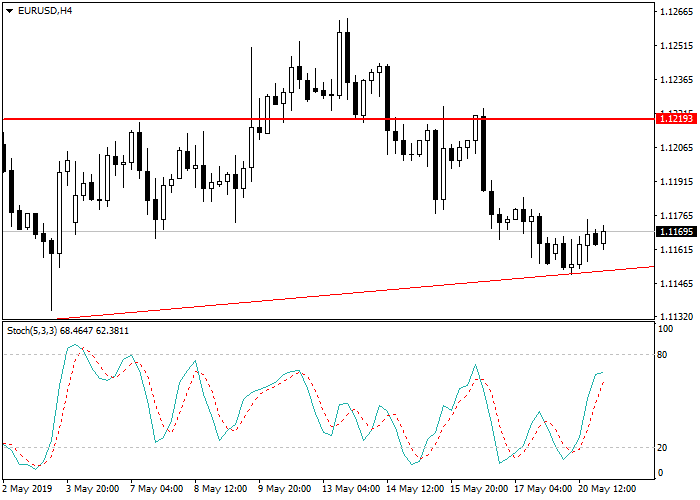Click the latest candle at chart's right edge

tap(604, 237)
